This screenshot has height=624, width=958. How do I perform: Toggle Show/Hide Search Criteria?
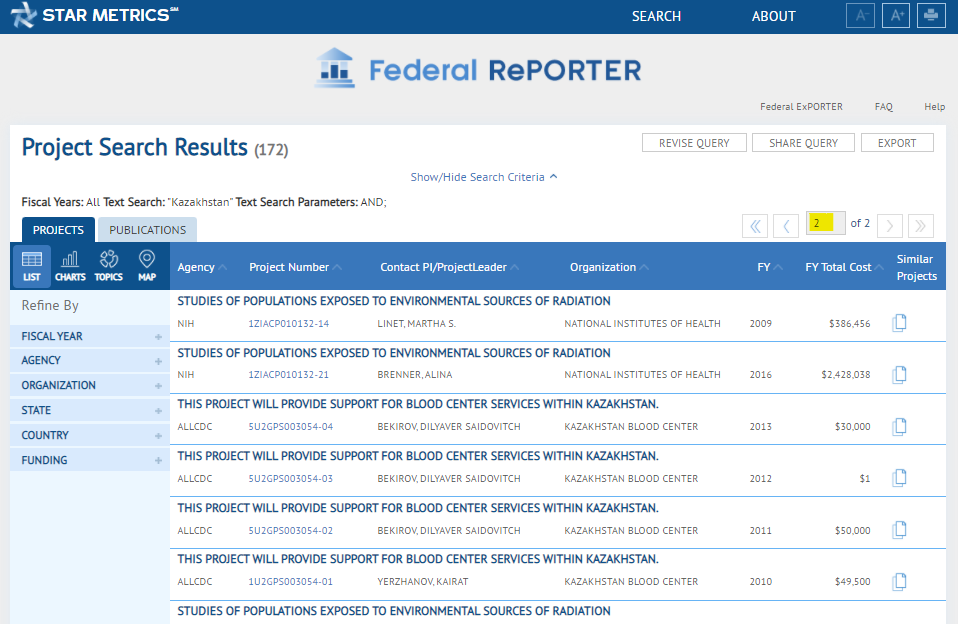coord(483,177)
